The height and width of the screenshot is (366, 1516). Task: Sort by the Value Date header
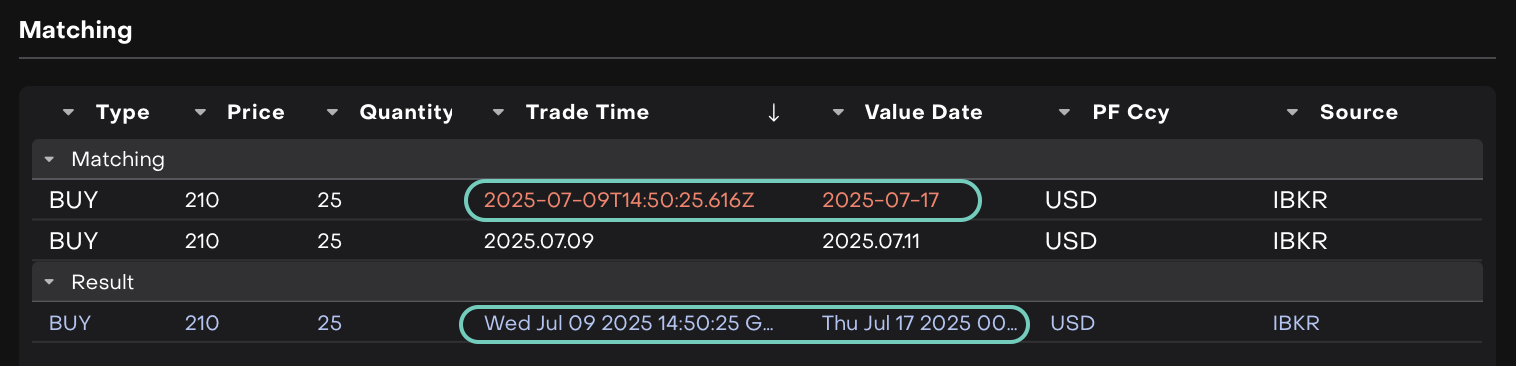point(923,113)
